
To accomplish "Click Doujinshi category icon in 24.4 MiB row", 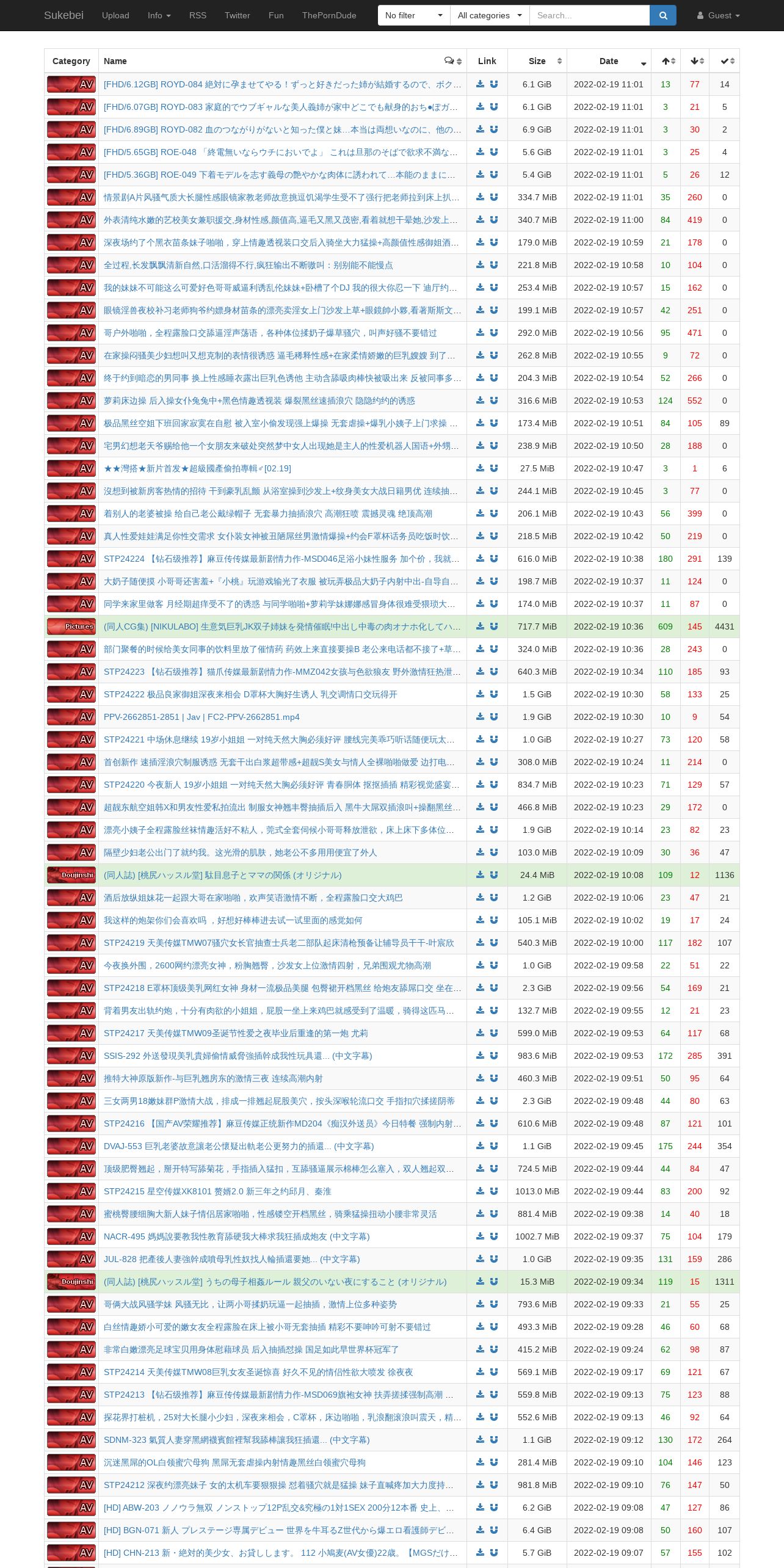I will click(x=71, y=875).
